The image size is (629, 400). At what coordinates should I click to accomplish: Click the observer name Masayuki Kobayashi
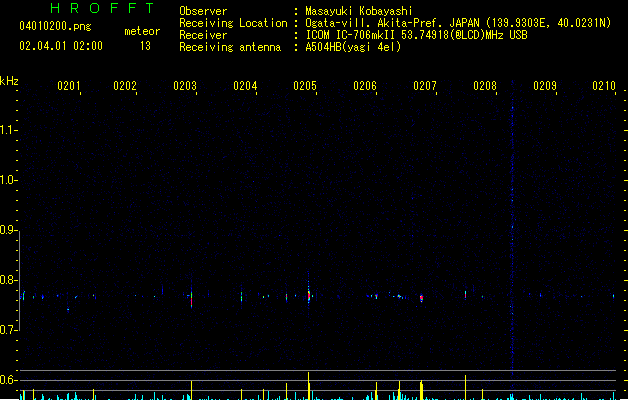pos(359,11)
